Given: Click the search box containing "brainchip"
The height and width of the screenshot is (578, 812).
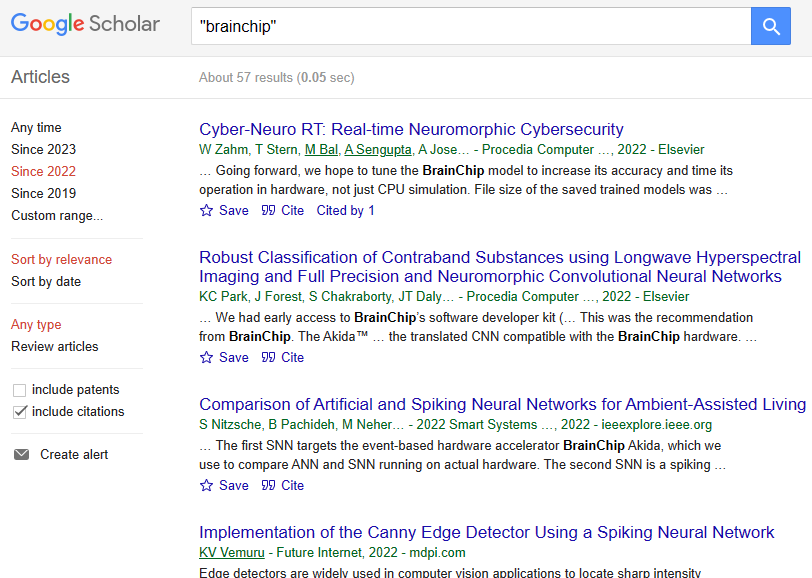Looking at the screenshot, I should point(470,27).
